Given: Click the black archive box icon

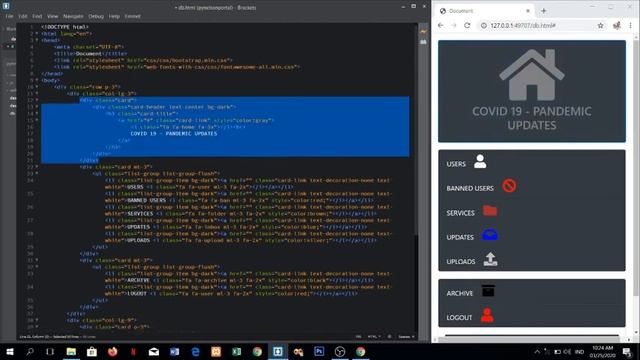Looking at the screenshot, I should click(x=488, y=291).
